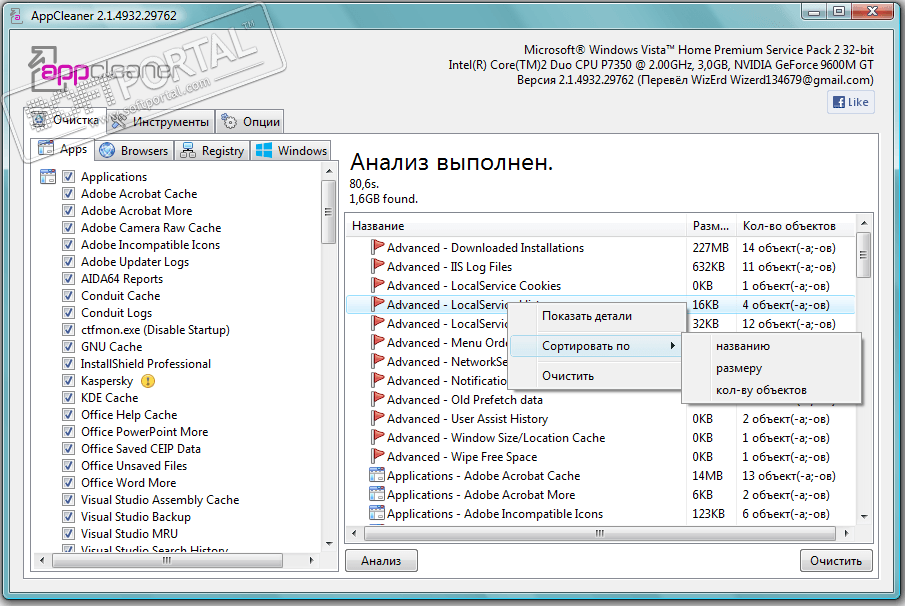This screenshot has width=905, height=606.
Task: Click the flag icon beside Wipe Free Space
Action: coord(377,457)
